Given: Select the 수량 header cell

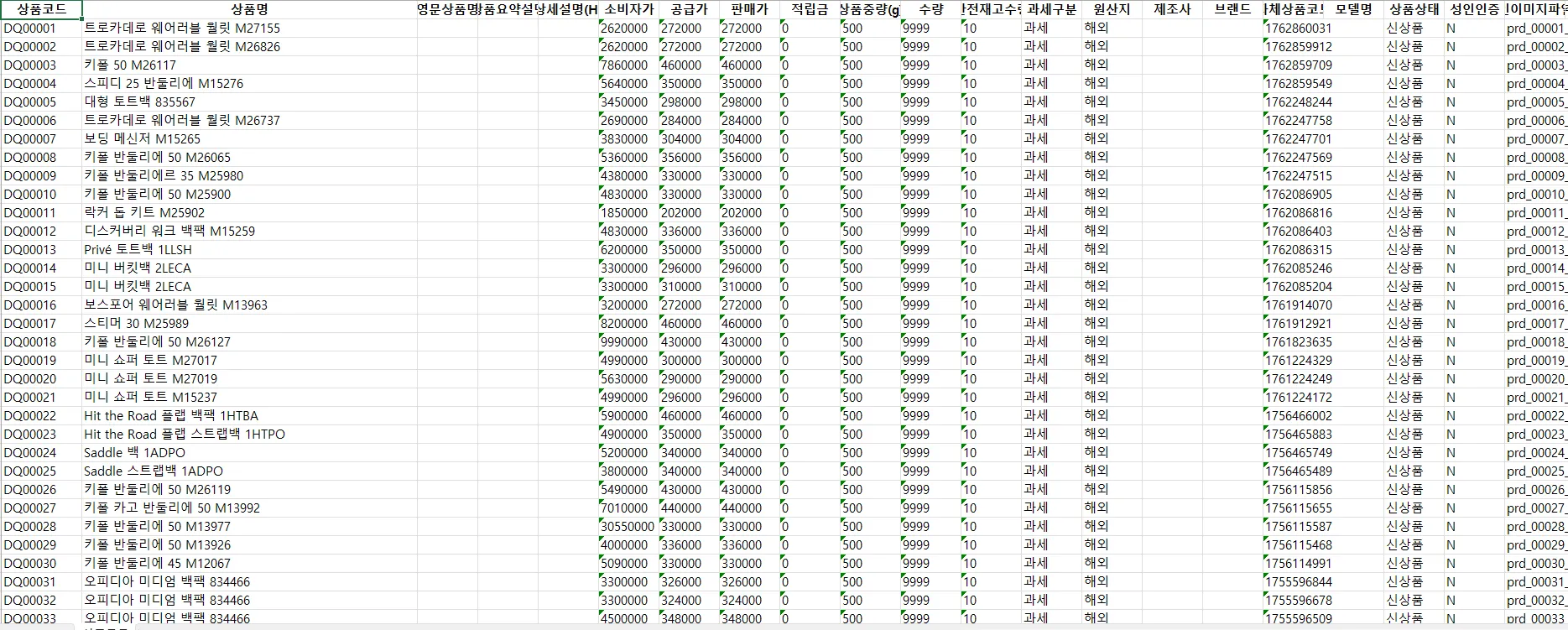Looking at the screenshot, I should pos(930,9).
